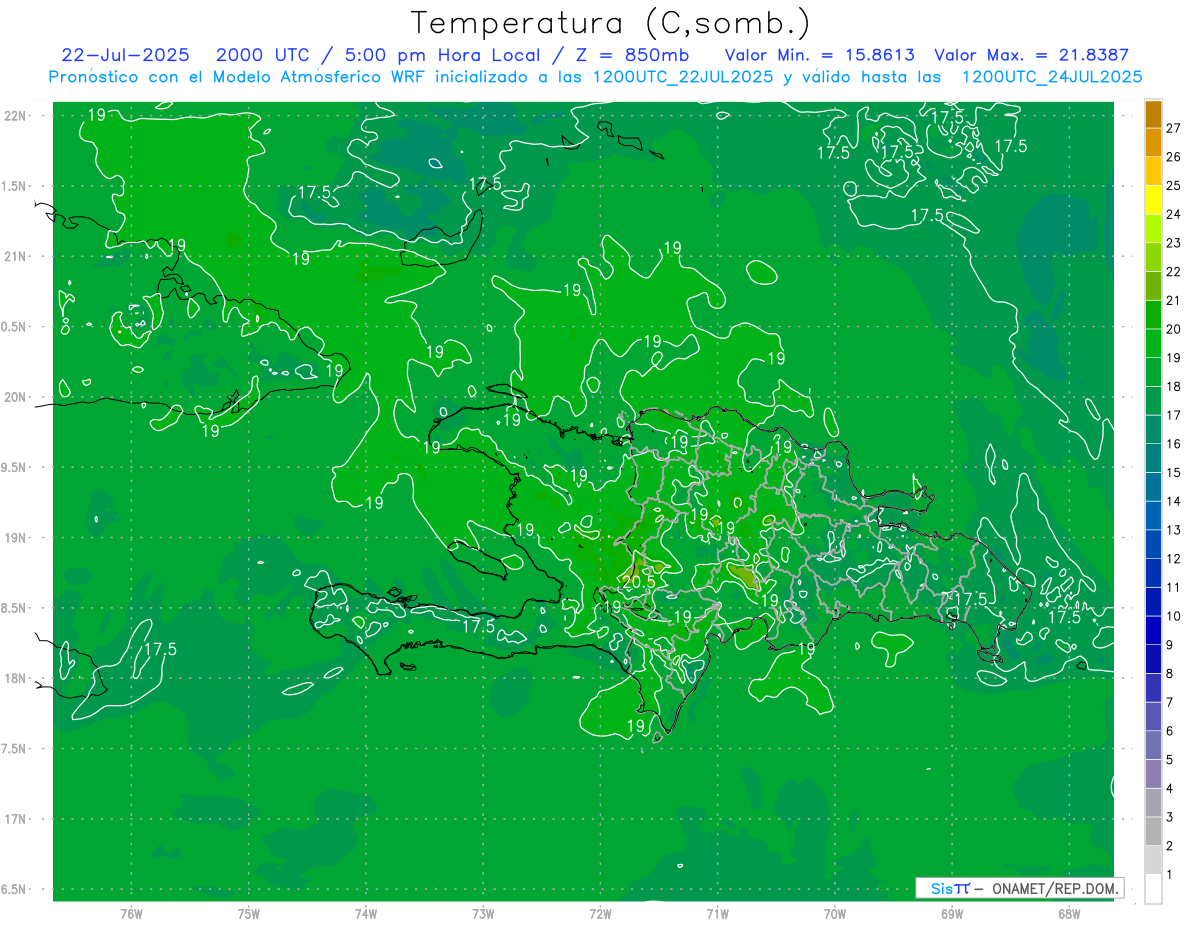This screenshot has height=927, width=1200.
Task: Click the '71W' longitude axis label
Action: (717, 913)
